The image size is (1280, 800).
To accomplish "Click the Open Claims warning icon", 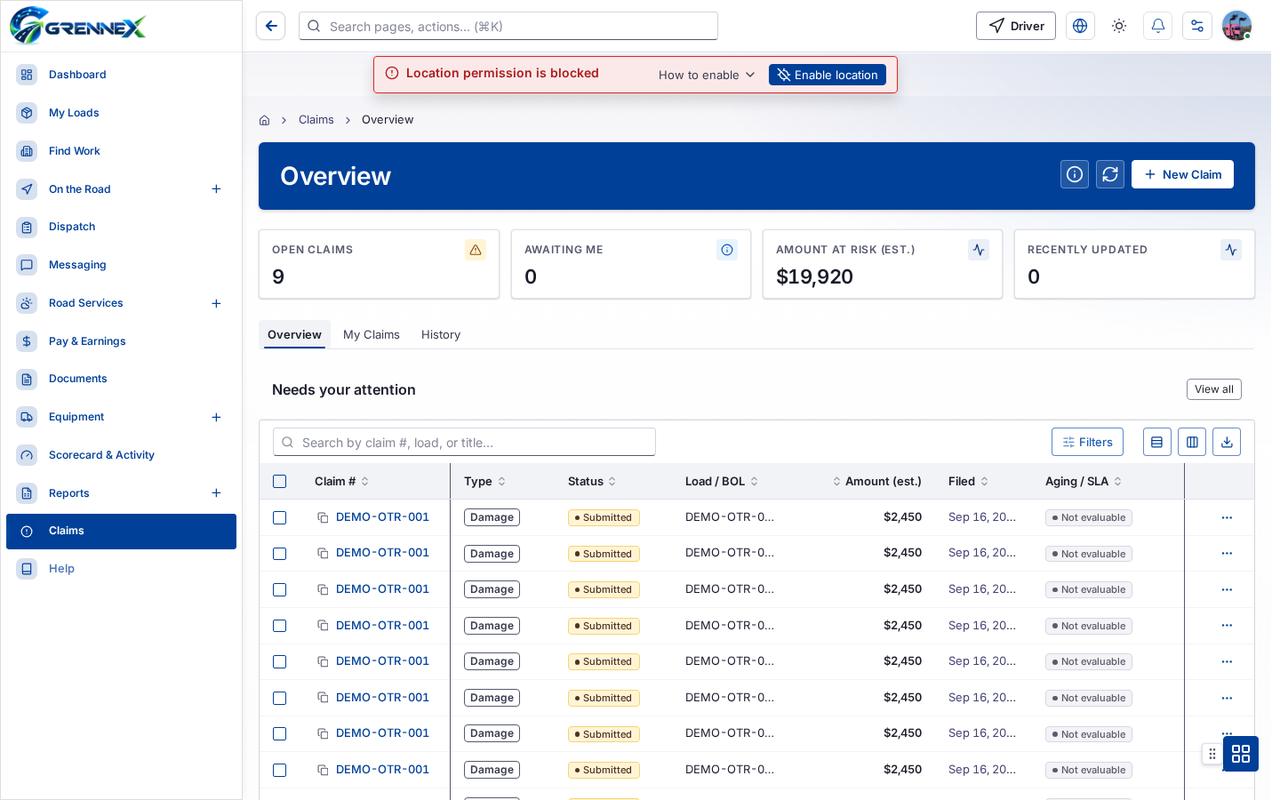I will pos(475,250).
